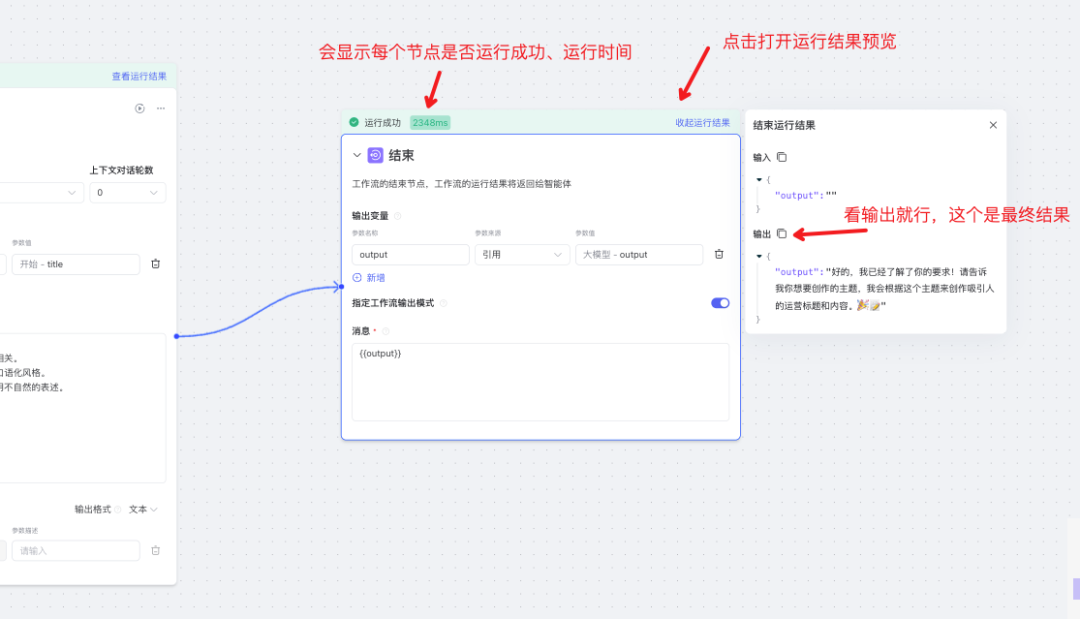Open the more options ... icon
Image resolution: width=1080 pixels, height=619 pixels.
point(160,108)
